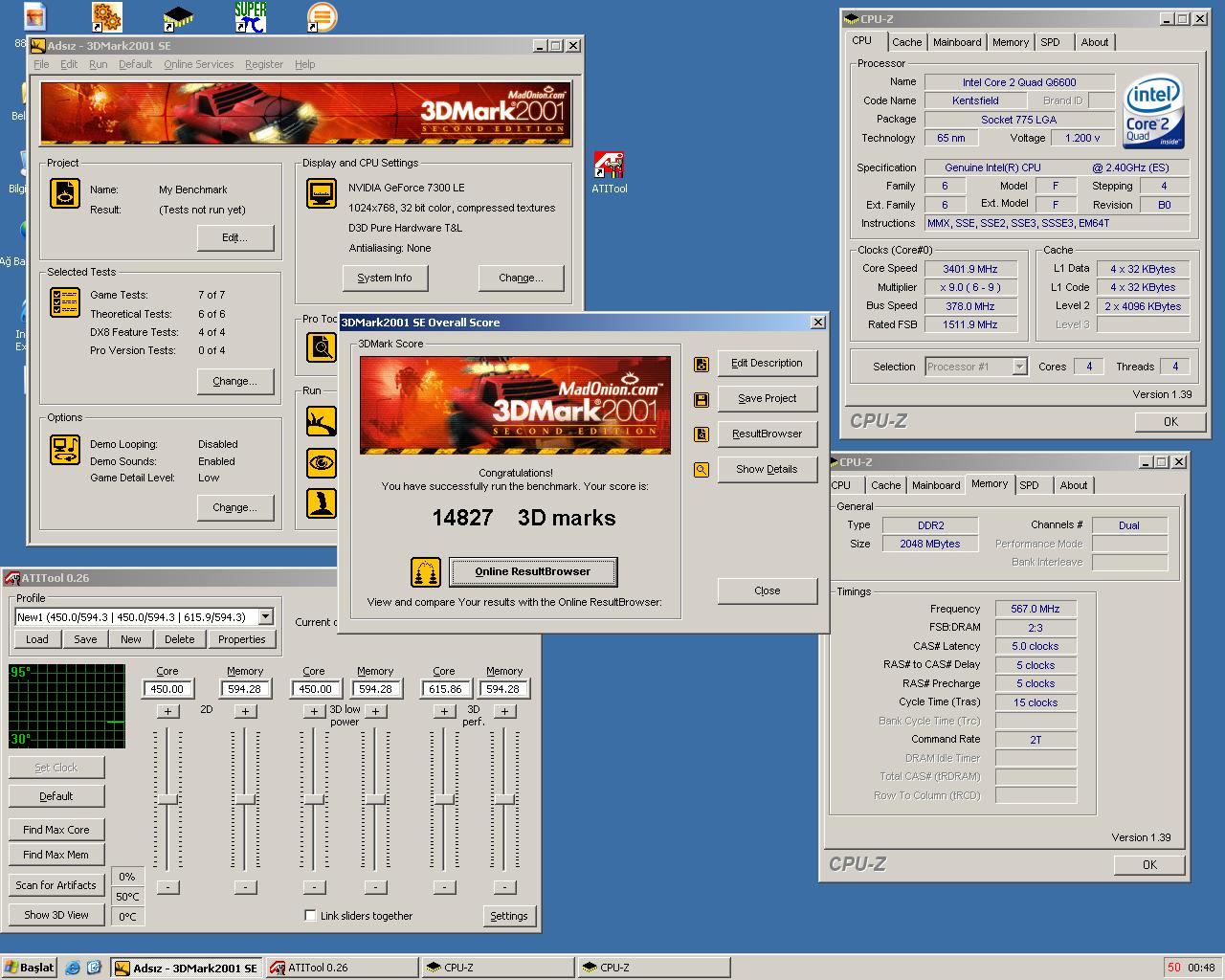1225x980 pixels.
Task: Click the Online ResultBrowser icon beside the button
Action: 426,572
